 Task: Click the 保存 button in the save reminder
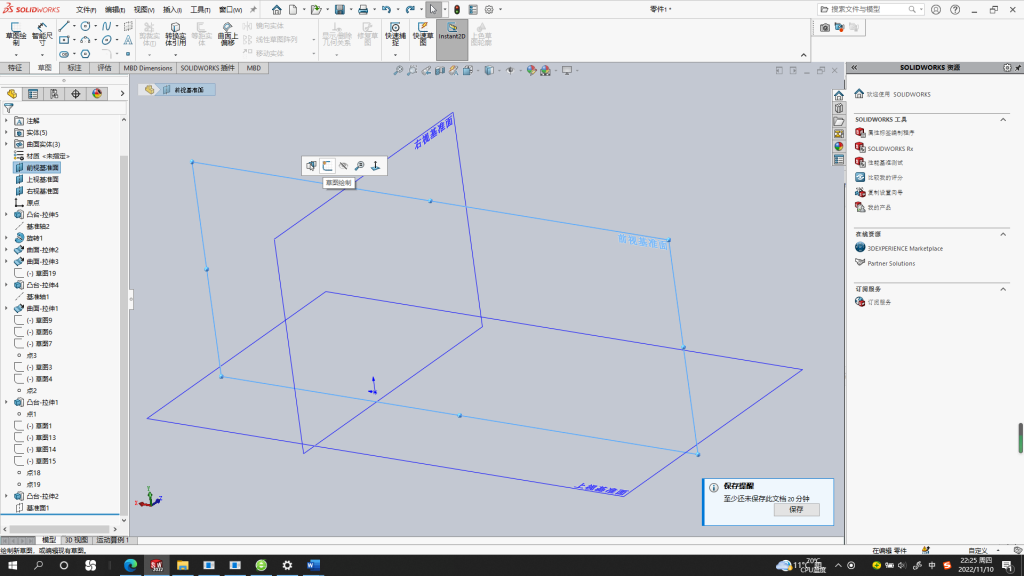(x=796, y=509)
